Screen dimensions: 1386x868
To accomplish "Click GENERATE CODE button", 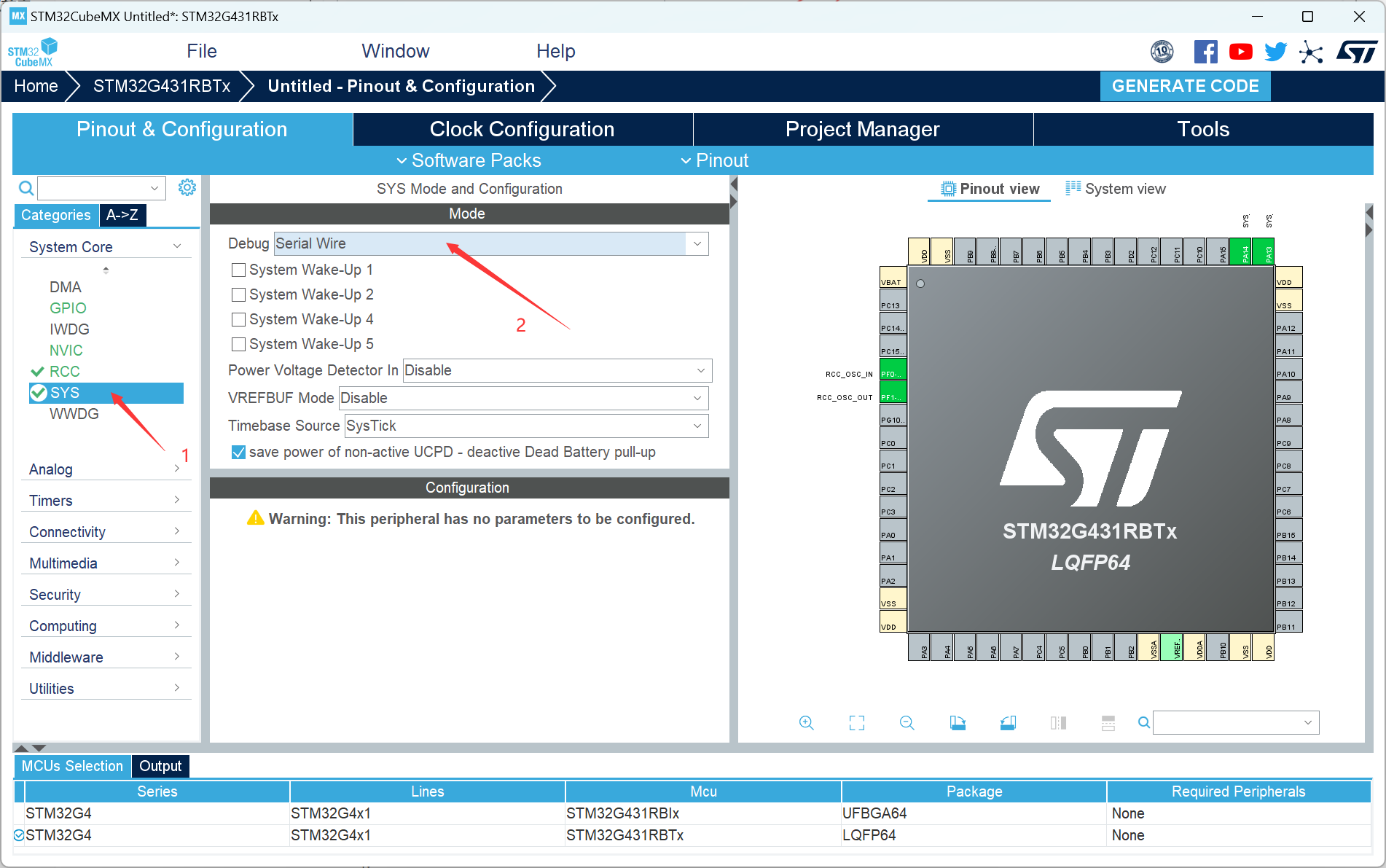I will click(x=1186, y=86).
